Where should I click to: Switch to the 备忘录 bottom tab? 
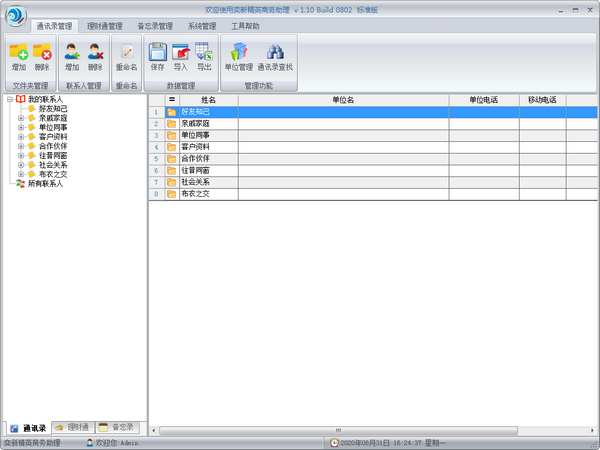click(x=116, y=428)
